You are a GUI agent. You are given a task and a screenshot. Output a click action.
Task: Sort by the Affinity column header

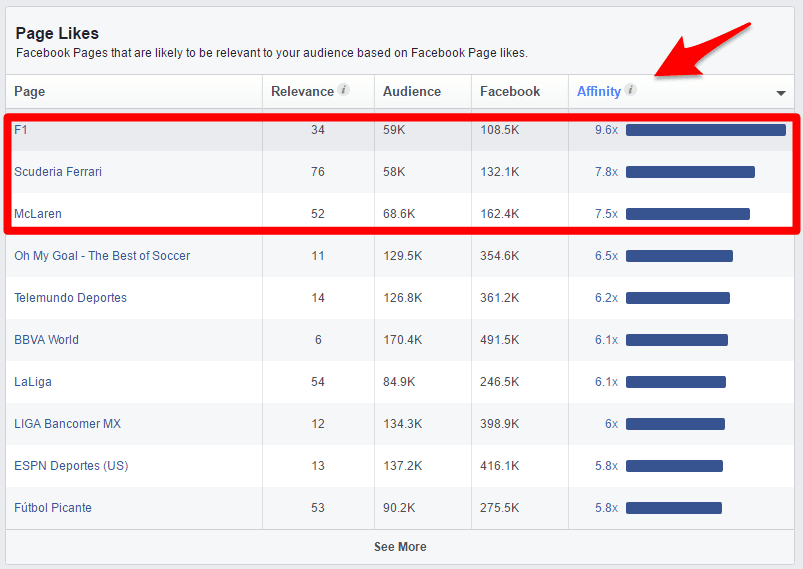(x=598, y=91)
